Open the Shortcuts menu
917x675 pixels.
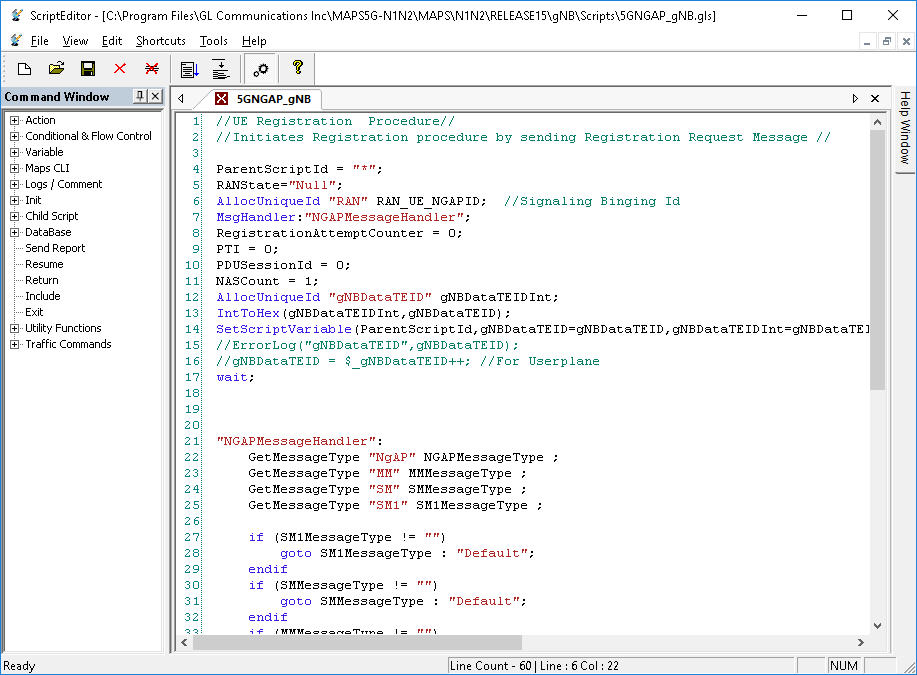tap(161, 41)
